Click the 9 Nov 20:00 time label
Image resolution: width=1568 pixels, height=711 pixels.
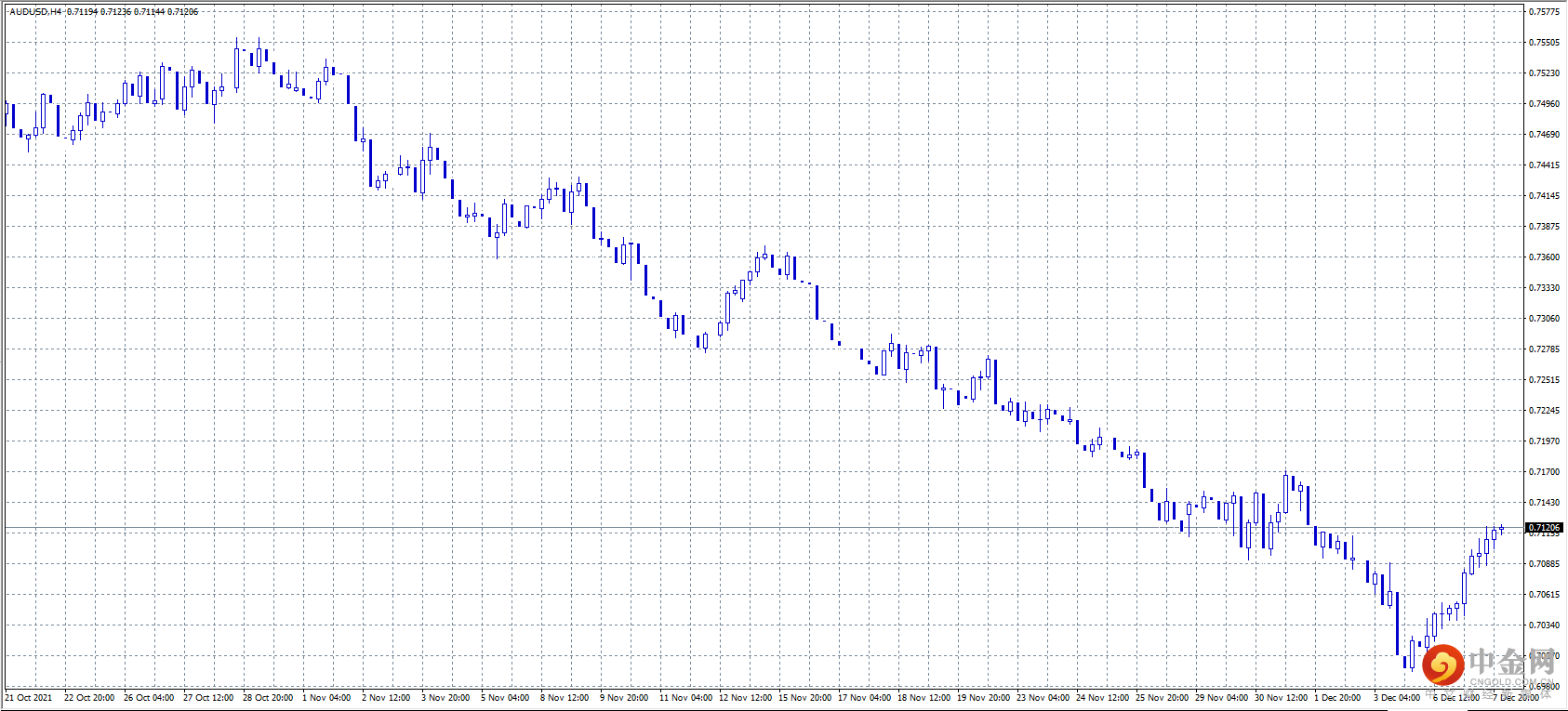point(624,698)
